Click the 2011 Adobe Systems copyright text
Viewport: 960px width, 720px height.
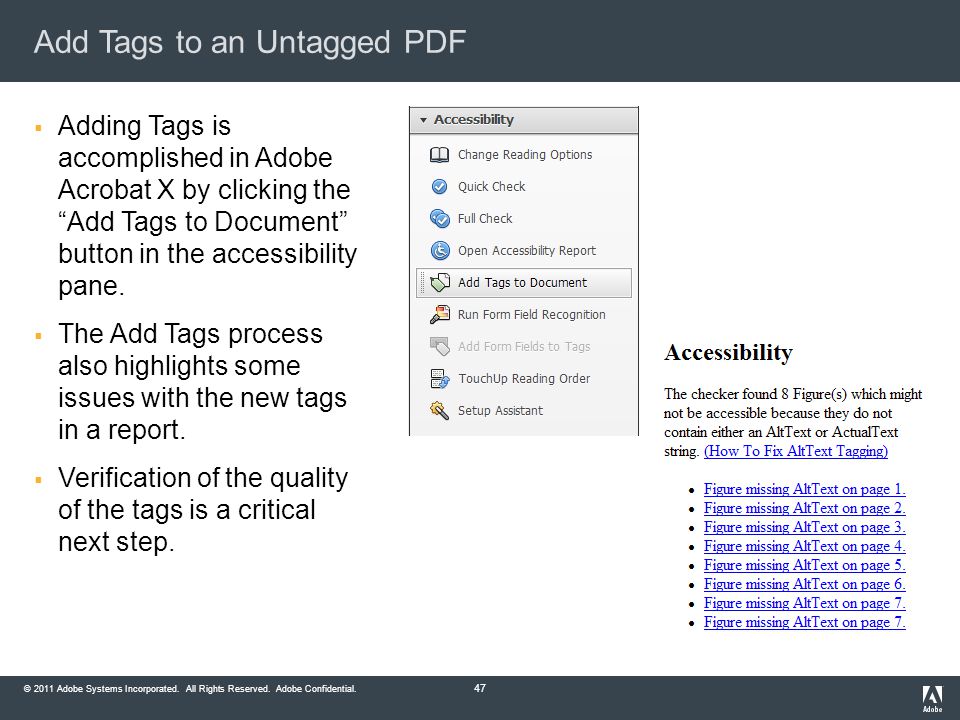[x=190, y=689]
